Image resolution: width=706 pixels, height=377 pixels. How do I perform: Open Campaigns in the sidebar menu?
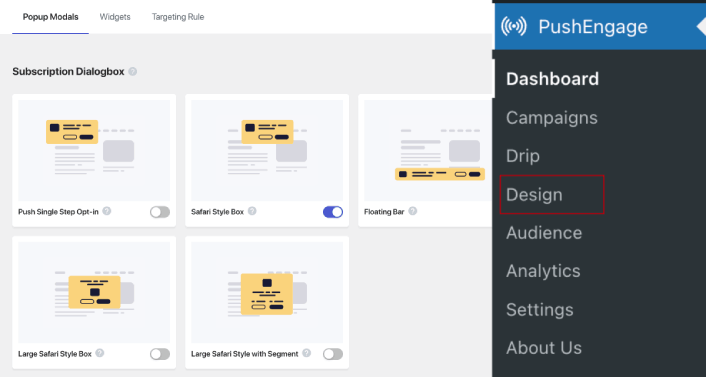(x=552, y=118)
